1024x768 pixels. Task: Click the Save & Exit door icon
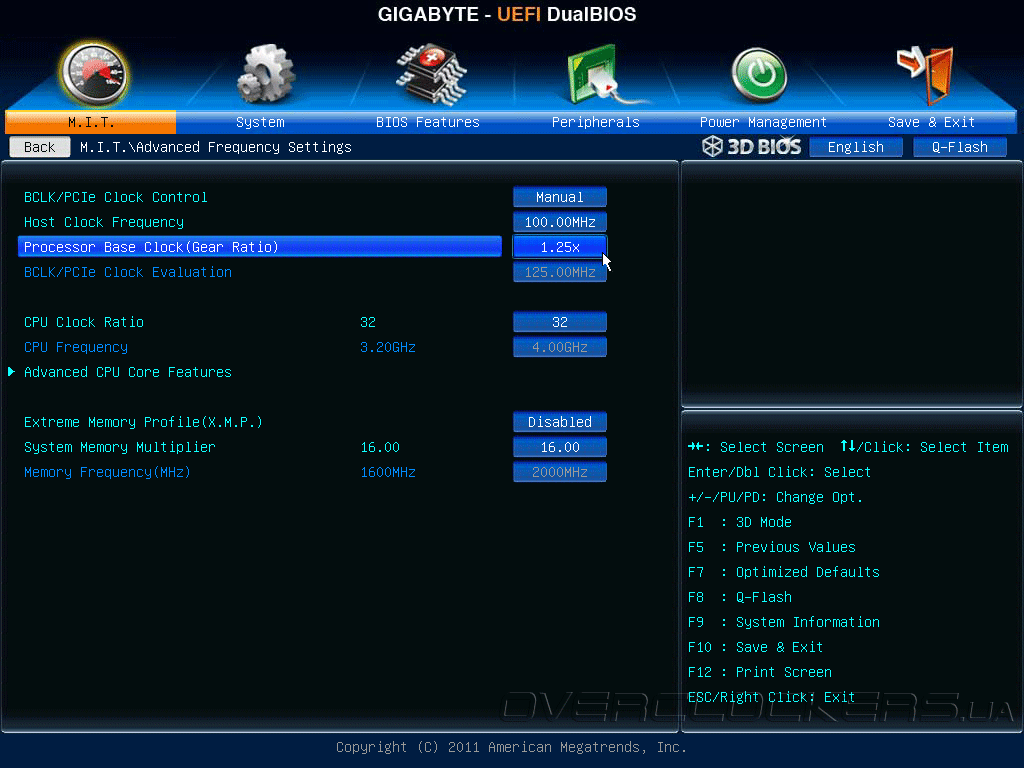point(925,74)
